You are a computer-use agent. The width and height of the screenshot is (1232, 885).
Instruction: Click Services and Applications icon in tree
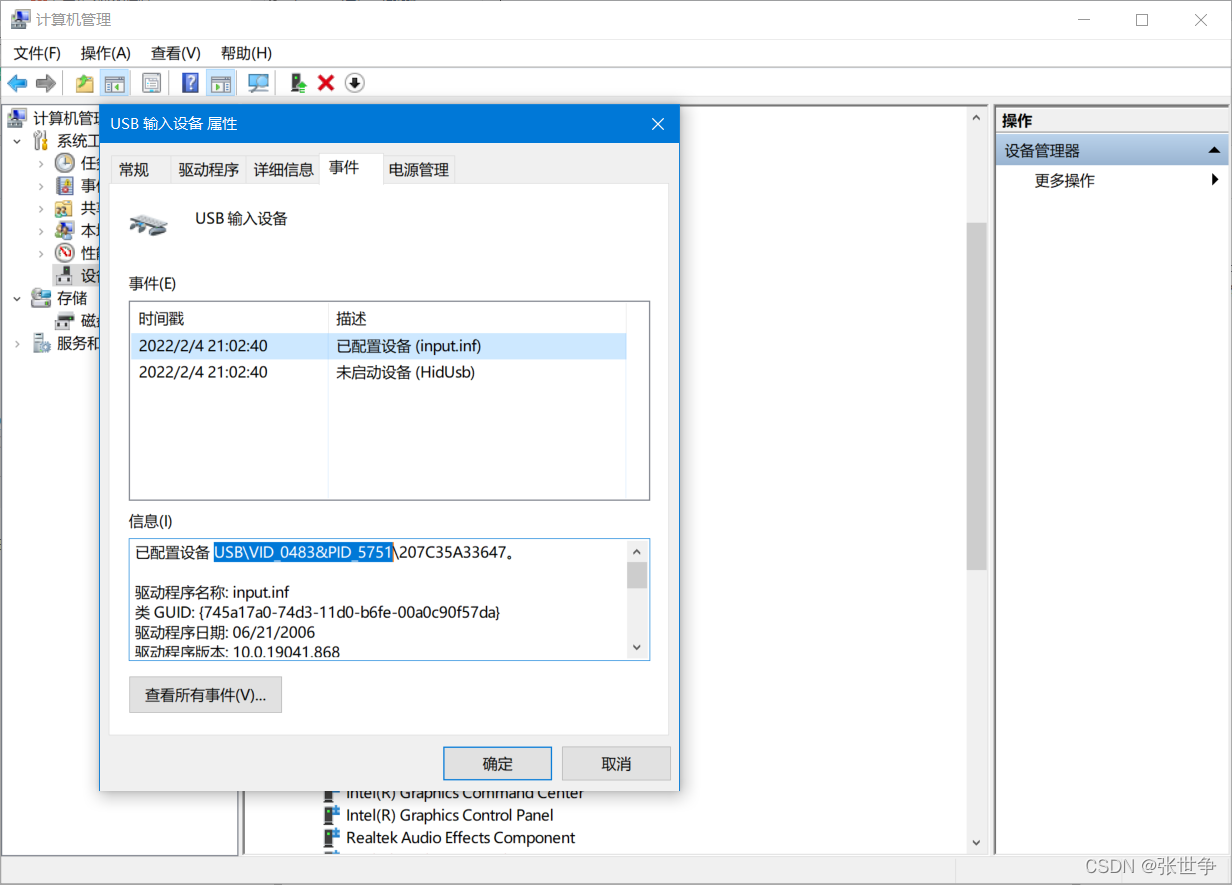41,343
